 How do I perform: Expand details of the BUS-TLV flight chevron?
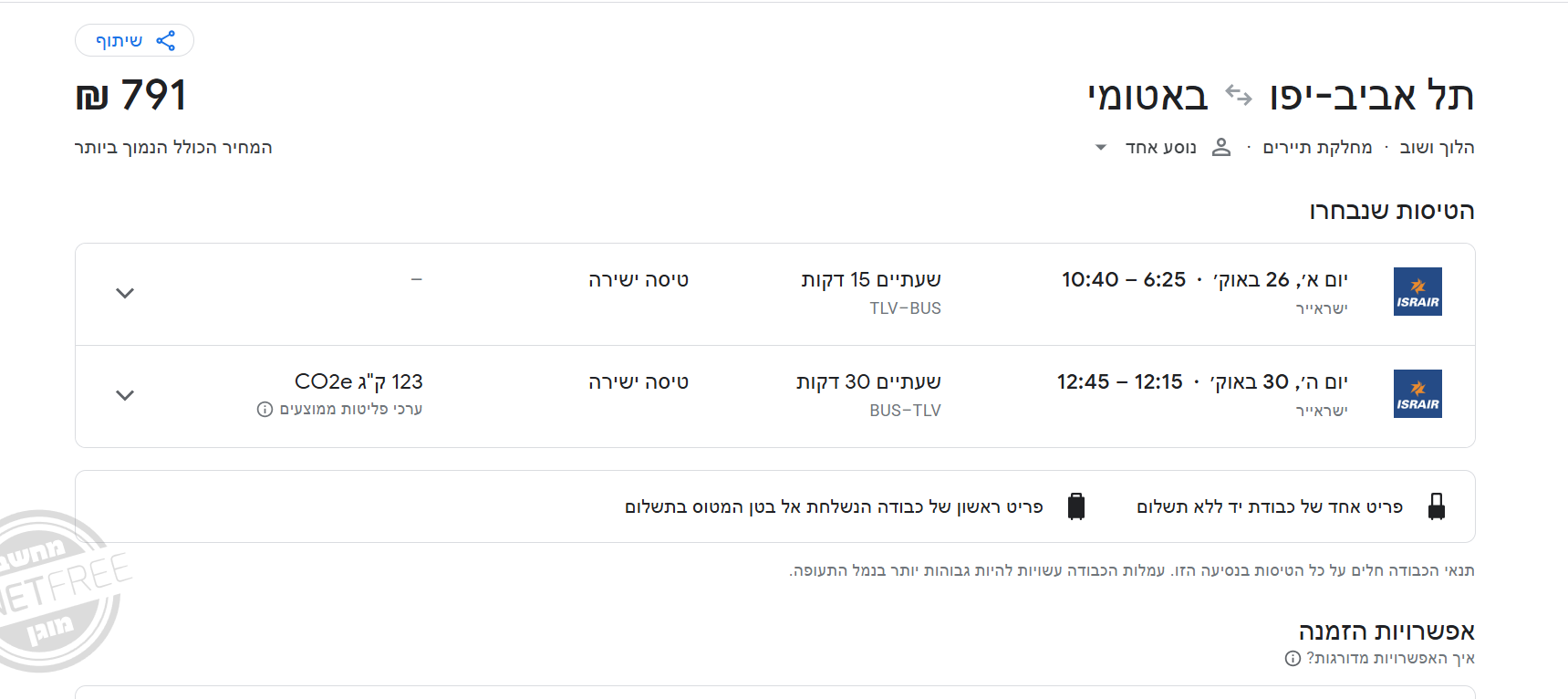(125, 395)
